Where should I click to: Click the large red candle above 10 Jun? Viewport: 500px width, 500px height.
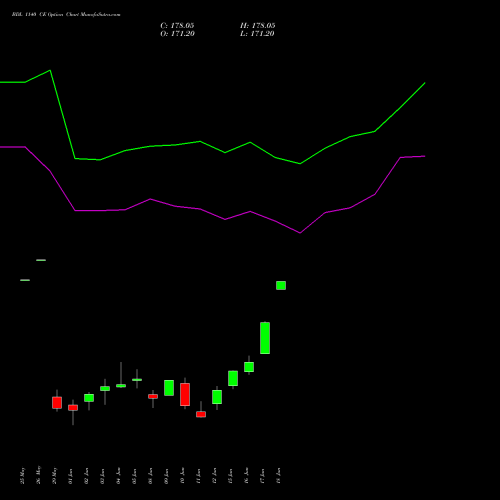(185, 394)
